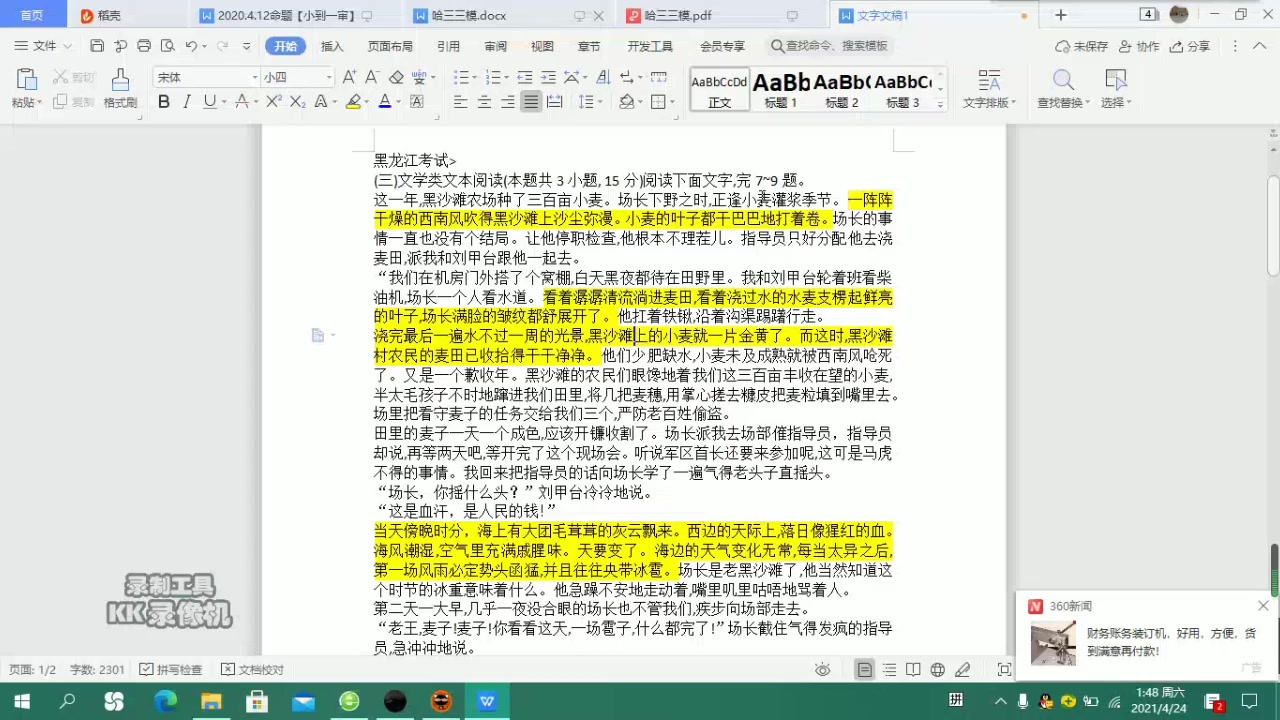Click the 协作 (Collaborate) button
Viewport: 1280px width, 720px height.
(x=1140, y=46)
